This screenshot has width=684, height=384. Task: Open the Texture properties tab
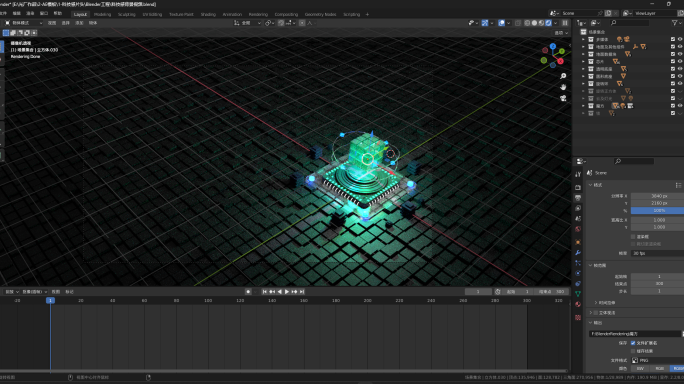click(578, 318)
